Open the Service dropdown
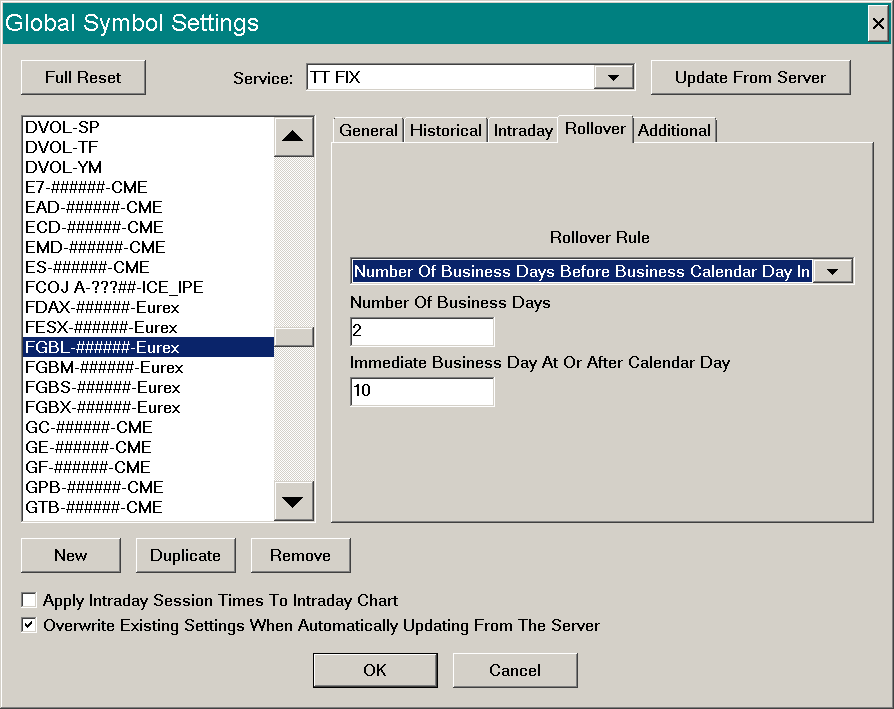 click(613, 78)
